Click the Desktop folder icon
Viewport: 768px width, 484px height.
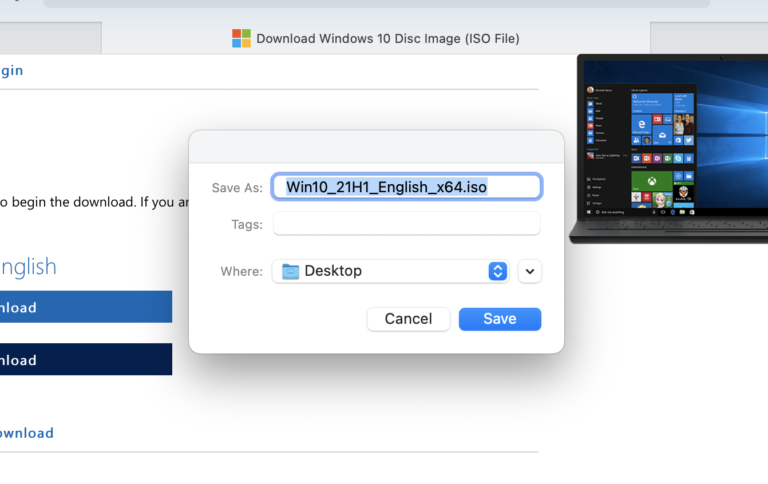coord(290,271)
